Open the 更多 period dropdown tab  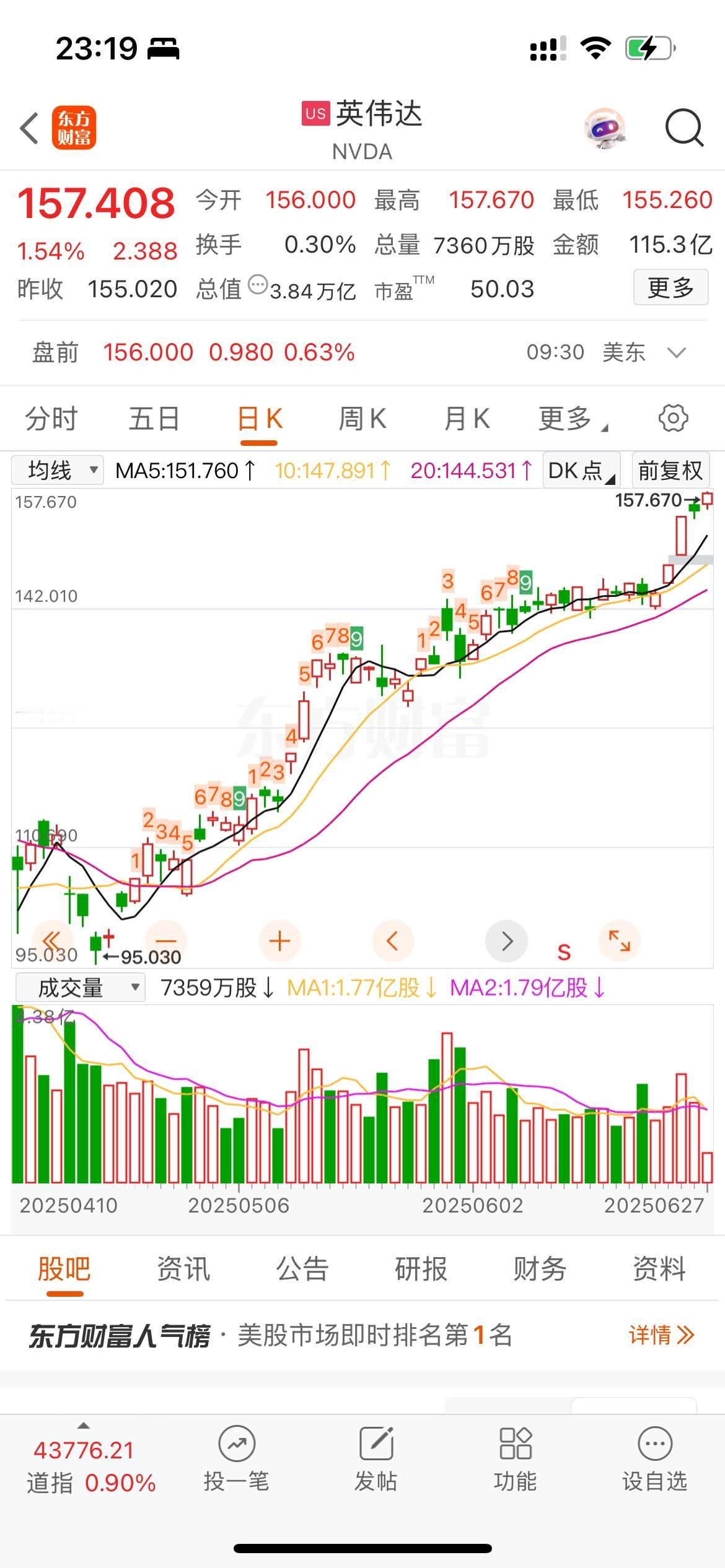tap(572, 419)
